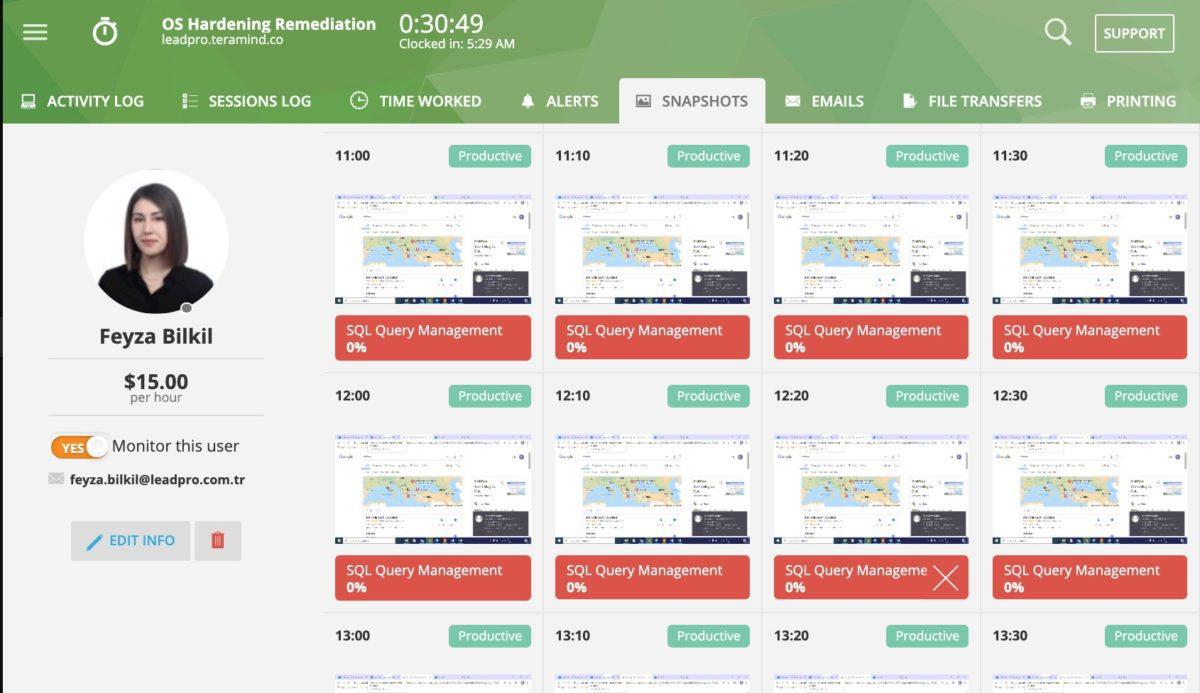Click the Support button
Image resolution: width=1200 pixels, height=693 pixels.
[1134, 33]
